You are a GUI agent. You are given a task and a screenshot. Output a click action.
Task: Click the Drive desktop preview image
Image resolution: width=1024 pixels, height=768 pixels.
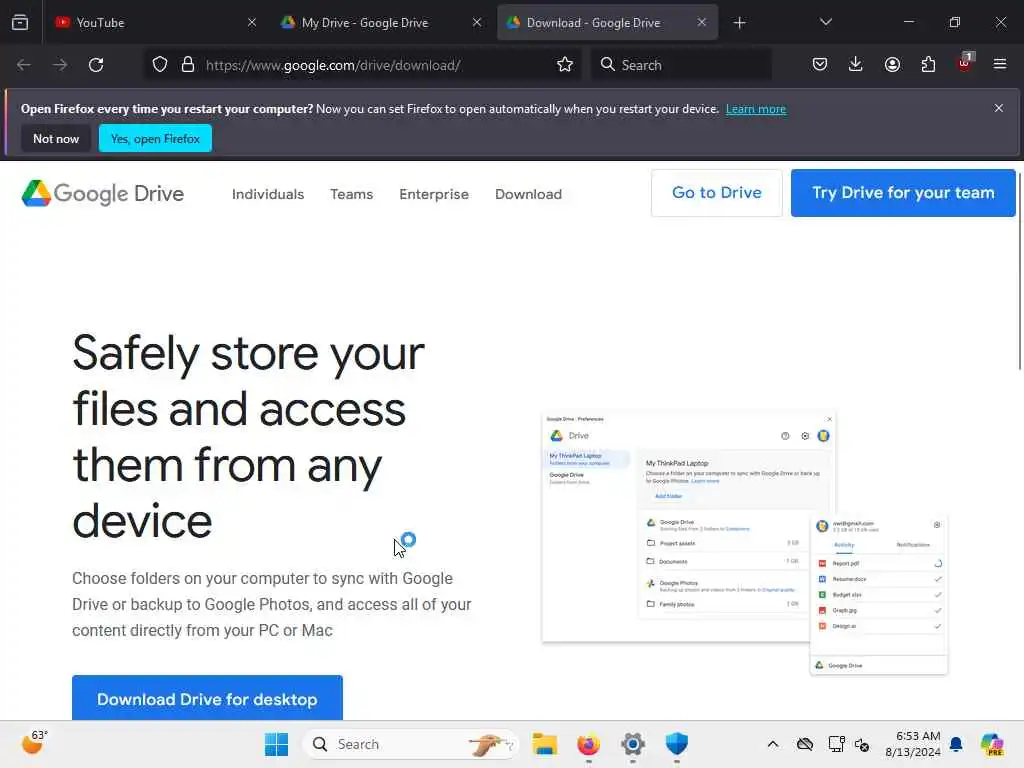coord(744,543)
